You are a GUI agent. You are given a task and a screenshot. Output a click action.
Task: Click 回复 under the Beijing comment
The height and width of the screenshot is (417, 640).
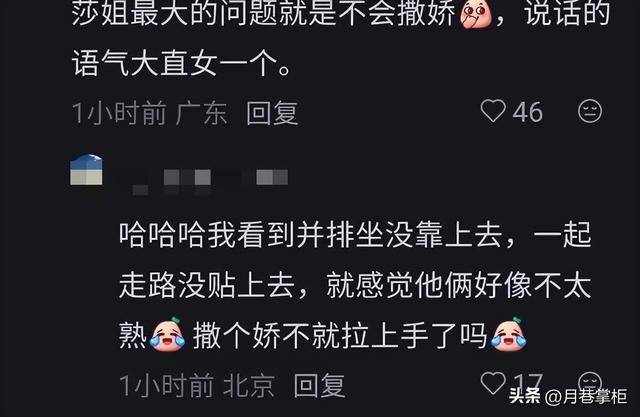pyautogui.click(x=320, y=385)
